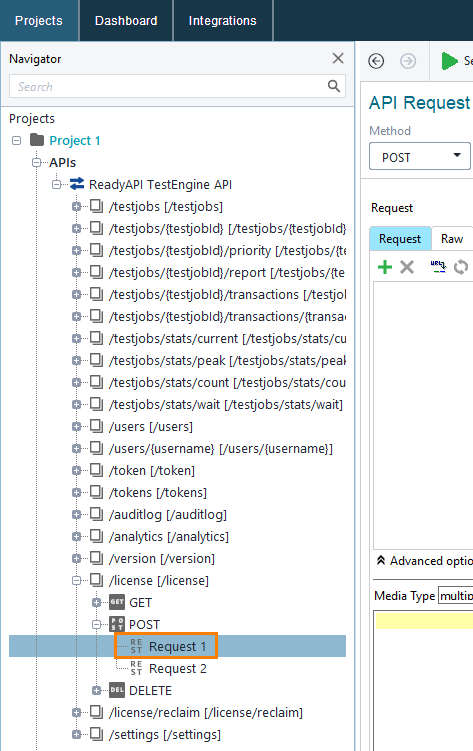The height and width of the screenshot is (751, 473).
Task: Click resource icon for /analytics
Action: [x=97, y=536]
